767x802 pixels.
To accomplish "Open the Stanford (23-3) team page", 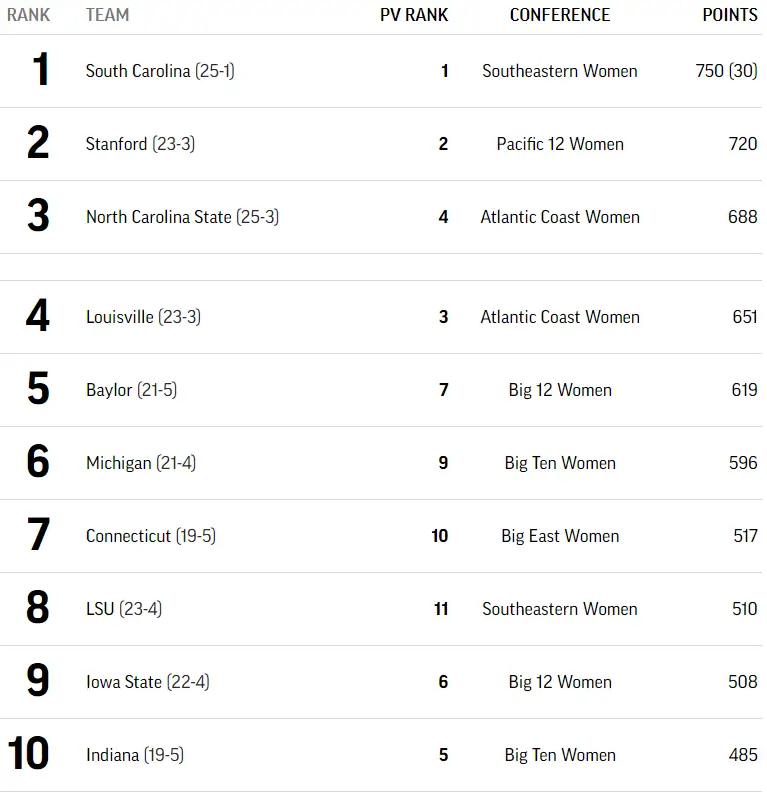I will tap(140, 144).
